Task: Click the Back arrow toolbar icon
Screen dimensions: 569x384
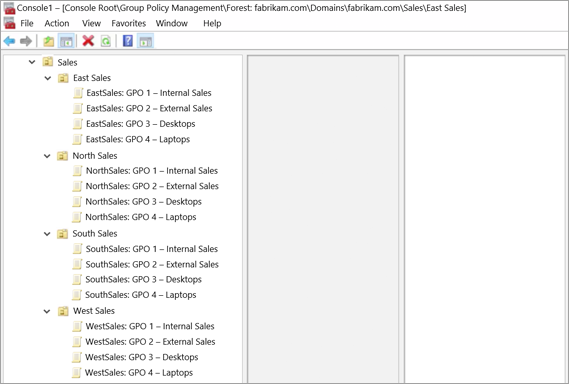Action: tap(9, 41)
